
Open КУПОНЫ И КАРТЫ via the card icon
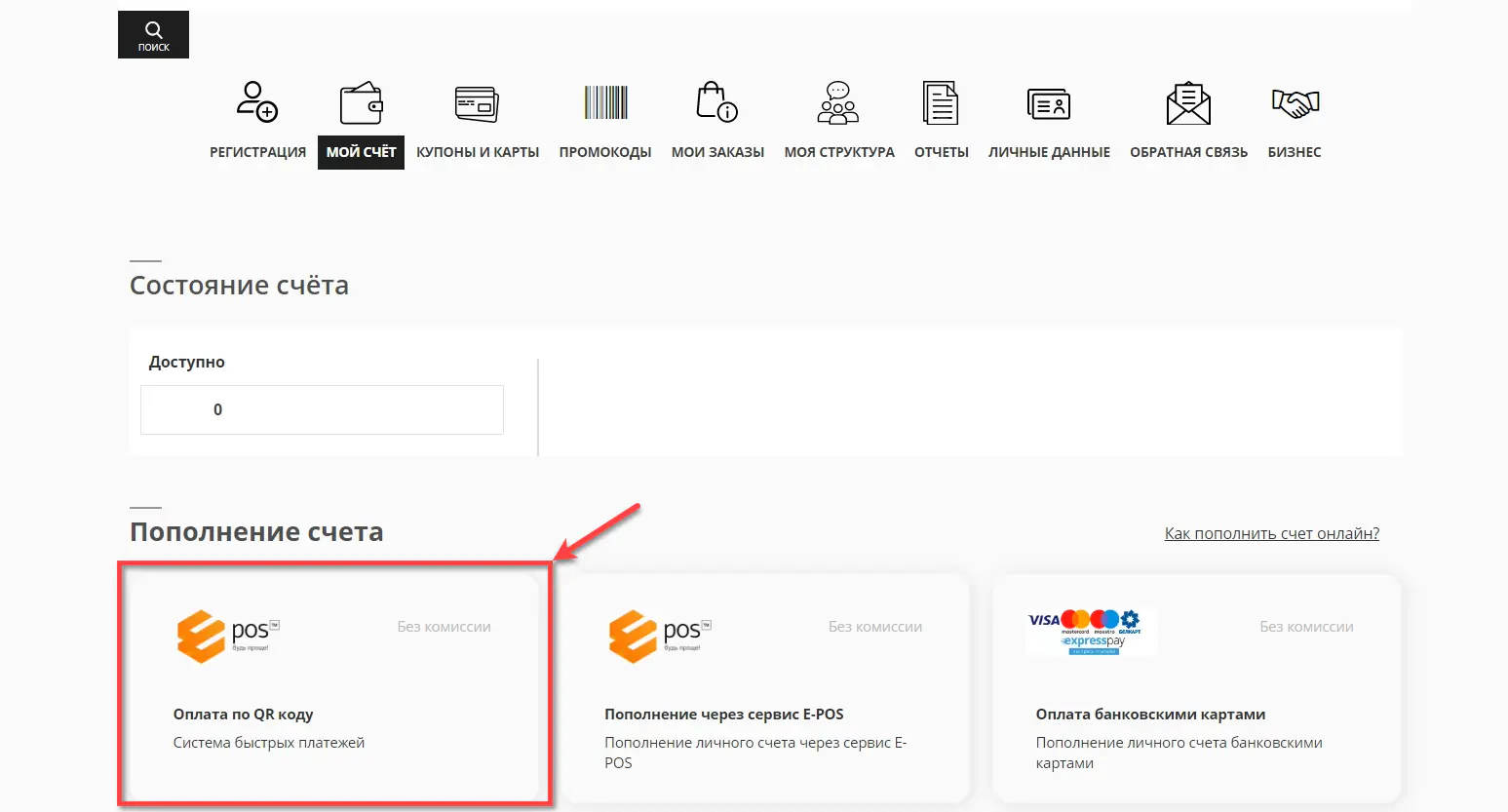tap(477, 102)
